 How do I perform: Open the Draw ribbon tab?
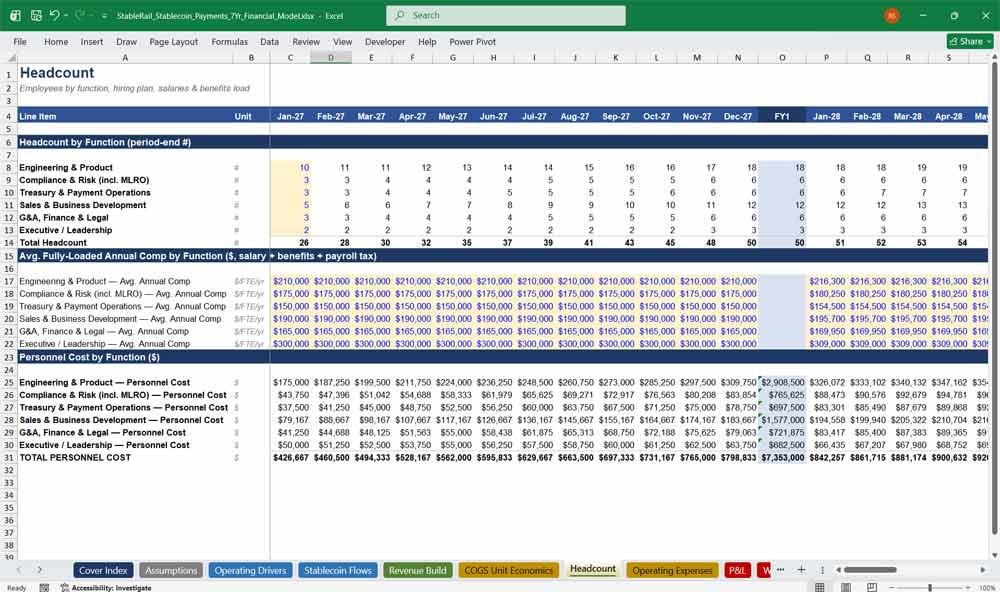[x=126, y=41]
